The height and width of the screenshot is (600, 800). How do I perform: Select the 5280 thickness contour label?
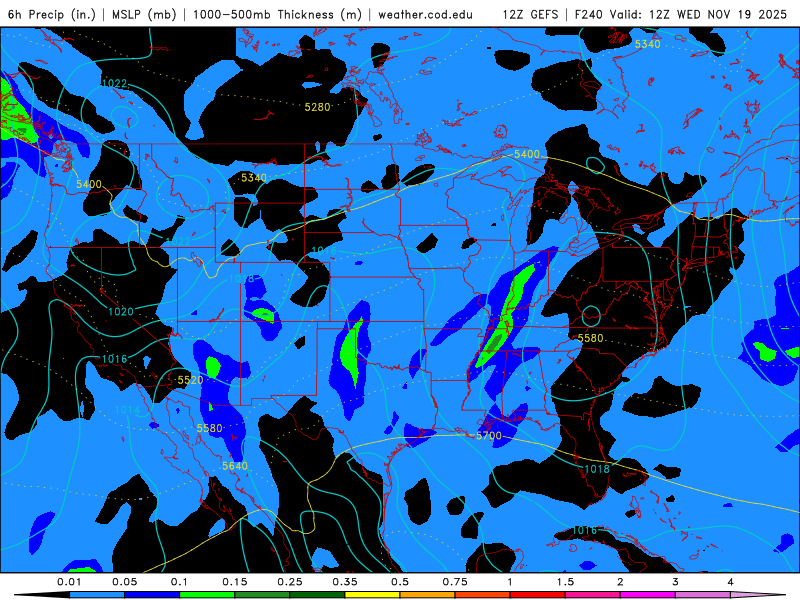point(317,107)
